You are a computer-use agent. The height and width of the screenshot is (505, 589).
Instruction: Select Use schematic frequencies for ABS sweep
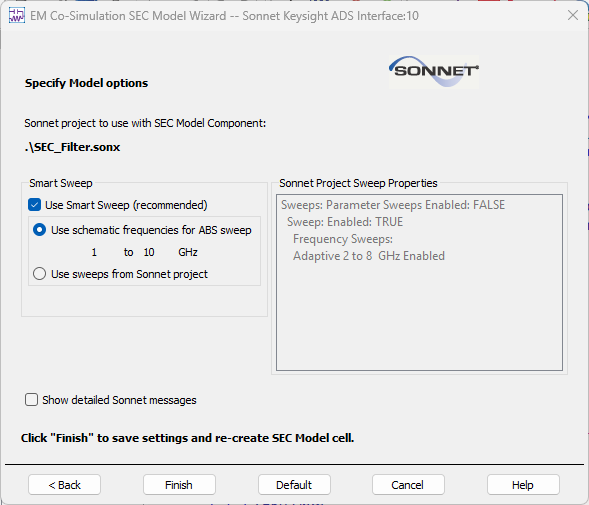(40, 230)
